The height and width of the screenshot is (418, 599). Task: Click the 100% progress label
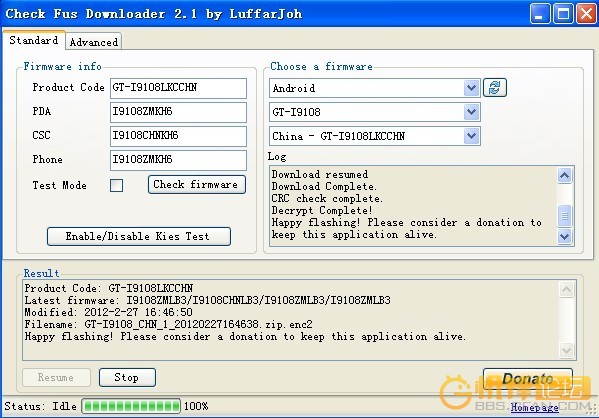point(196,406)
